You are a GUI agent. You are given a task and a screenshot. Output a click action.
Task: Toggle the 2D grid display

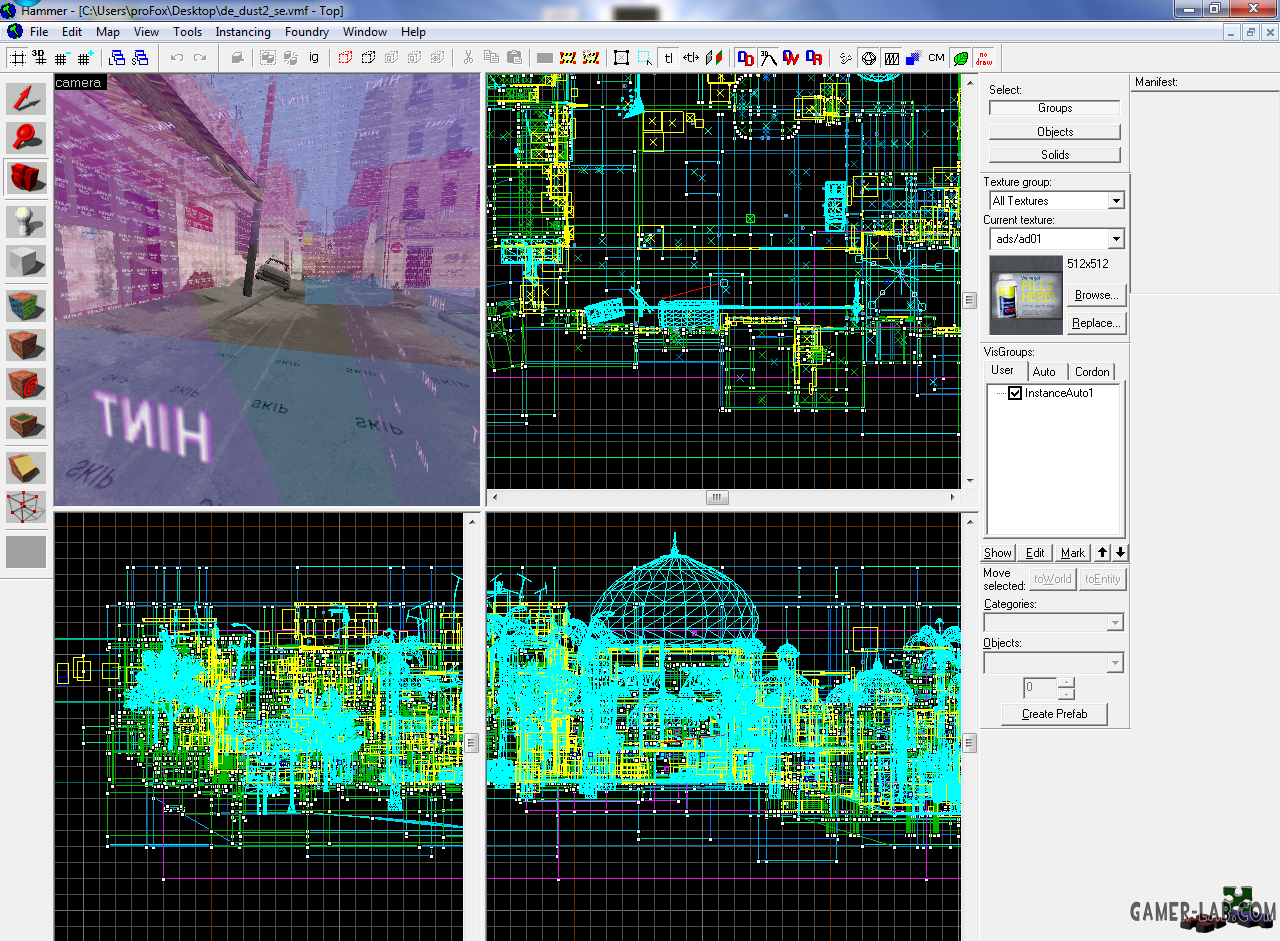coord(17,58)
